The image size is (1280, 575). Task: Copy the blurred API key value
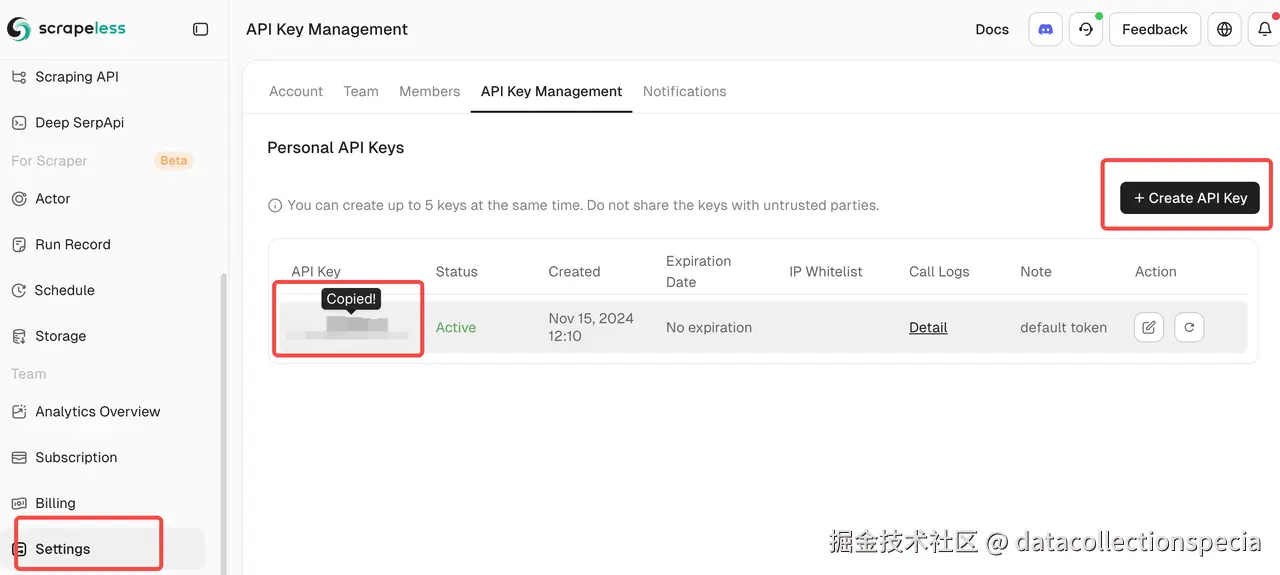[348, 328]
